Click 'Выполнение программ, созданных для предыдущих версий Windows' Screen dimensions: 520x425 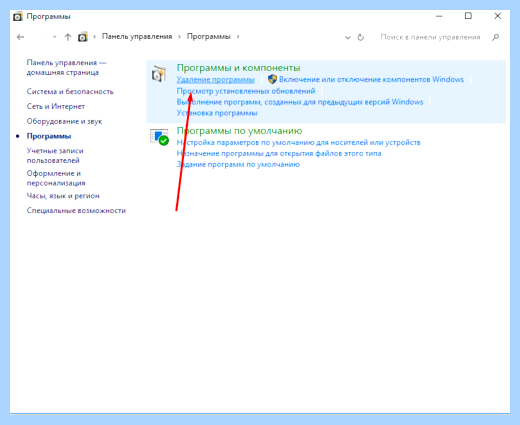coord(300,102)
